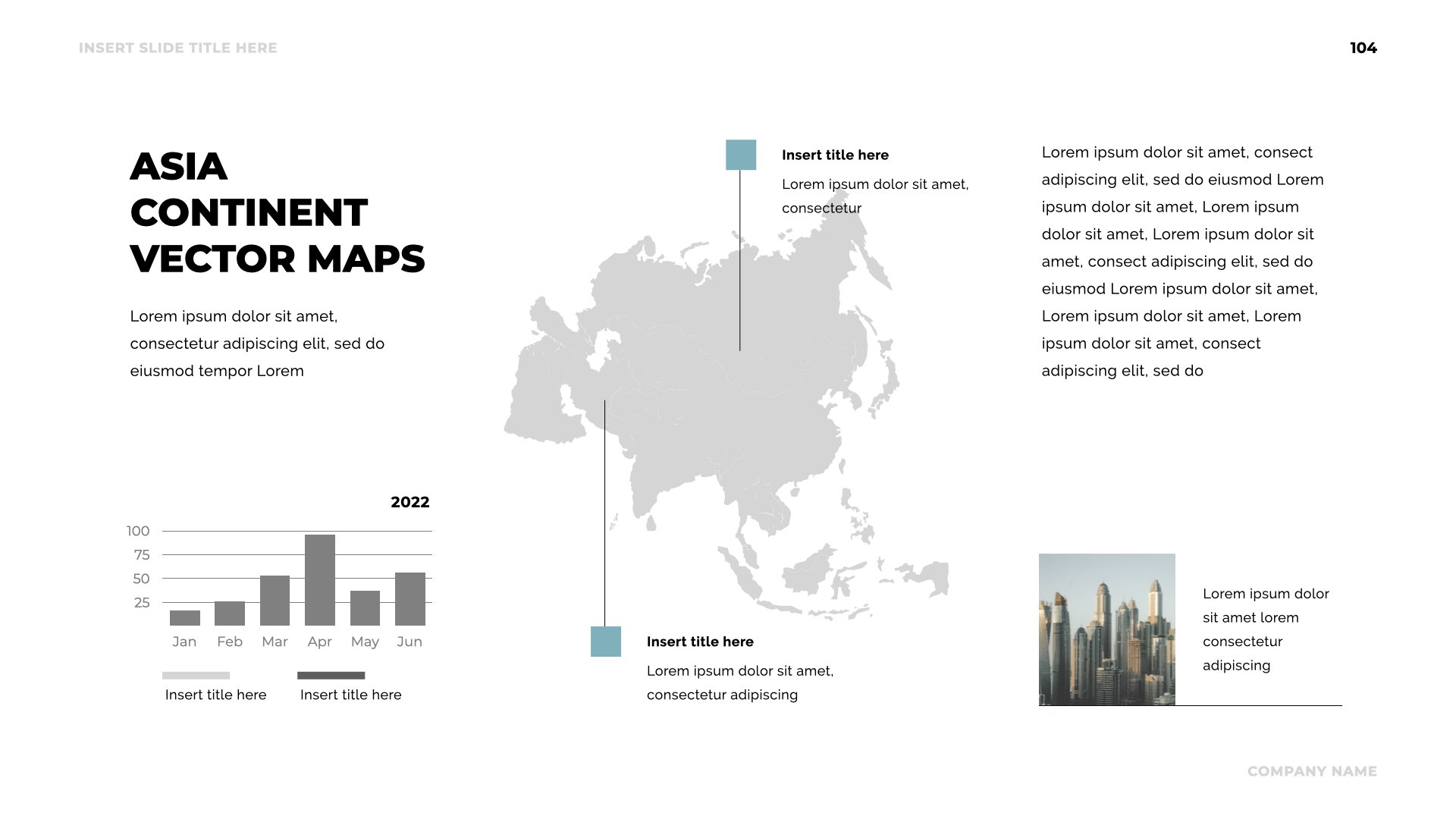Select the June chart bar
This screenshot has width=1456, height=819.
point(410,599)
